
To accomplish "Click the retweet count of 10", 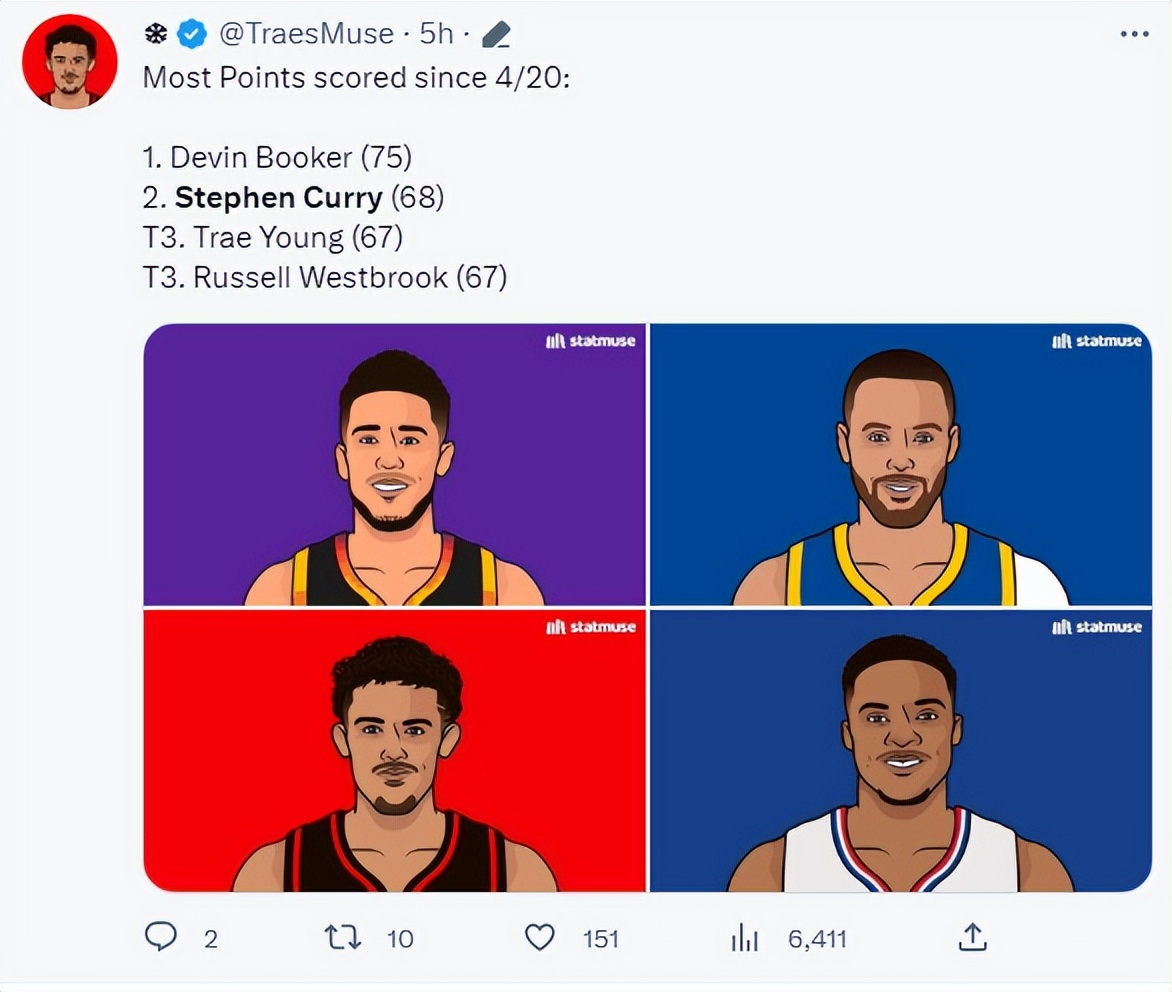I will click(x=400, y=939).
